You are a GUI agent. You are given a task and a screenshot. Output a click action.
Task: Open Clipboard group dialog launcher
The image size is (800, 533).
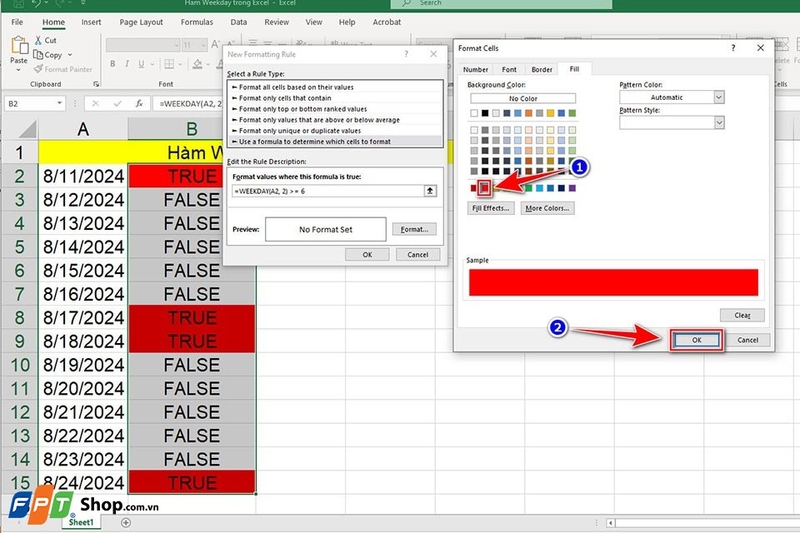[x=96, y=84]
